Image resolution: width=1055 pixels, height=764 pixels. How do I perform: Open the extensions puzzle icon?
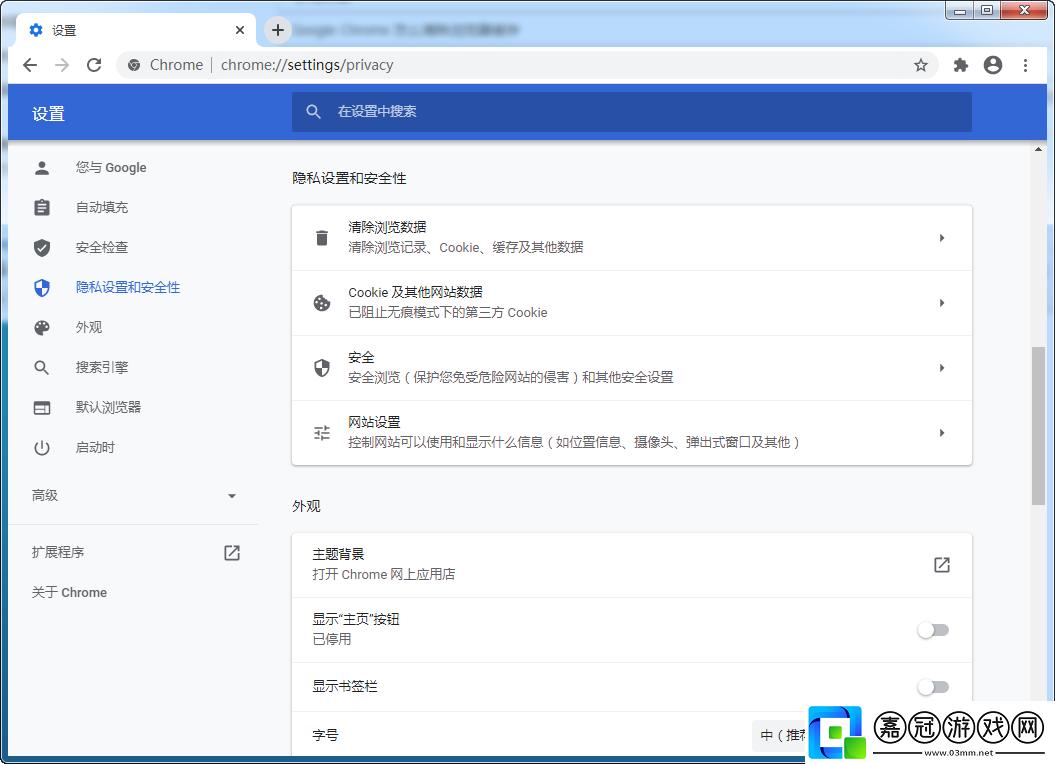(961, 65)
